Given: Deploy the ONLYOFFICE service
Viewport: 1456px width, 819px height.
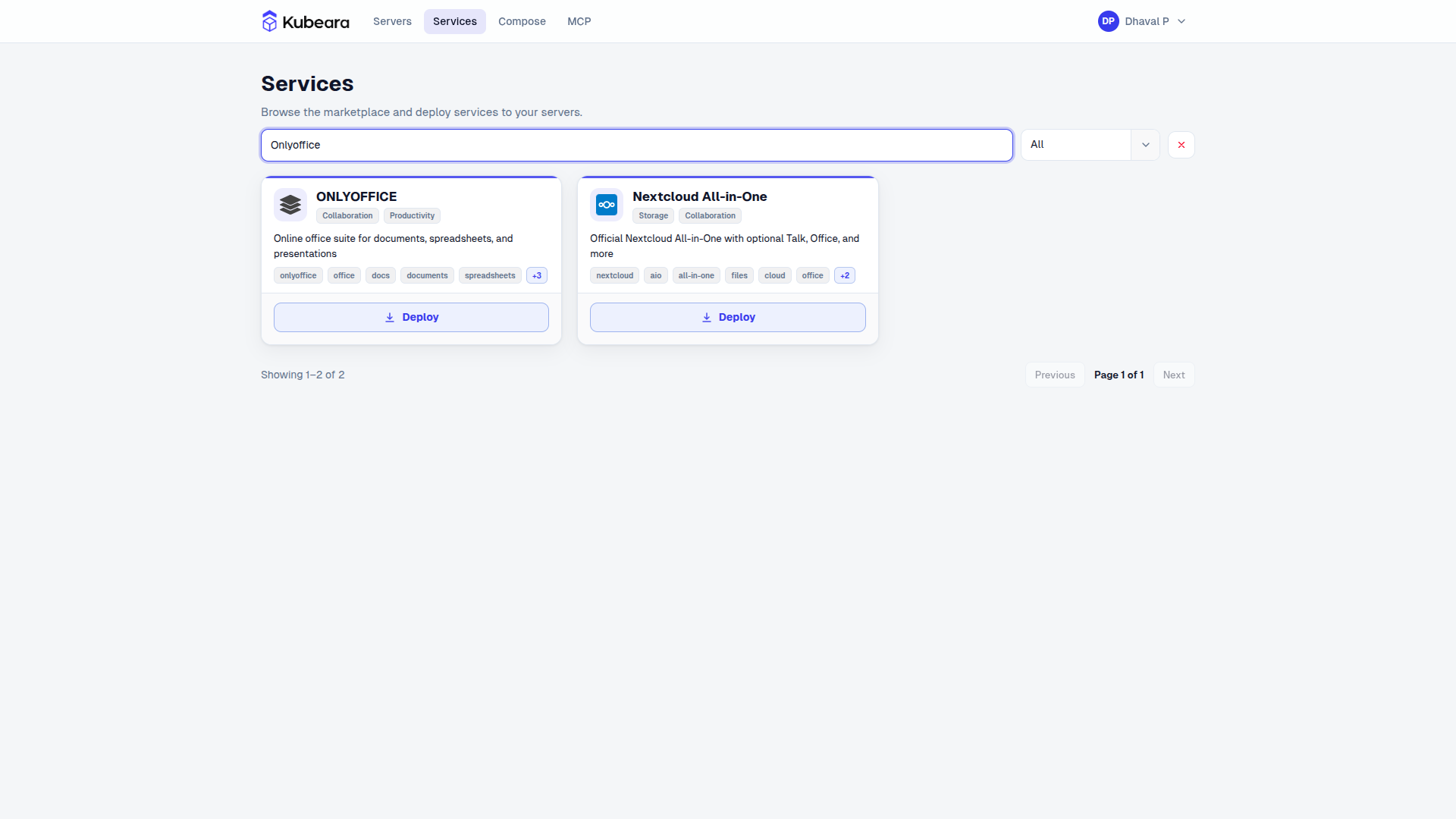Looking at the screenshot, I should (x=411, y=317).
